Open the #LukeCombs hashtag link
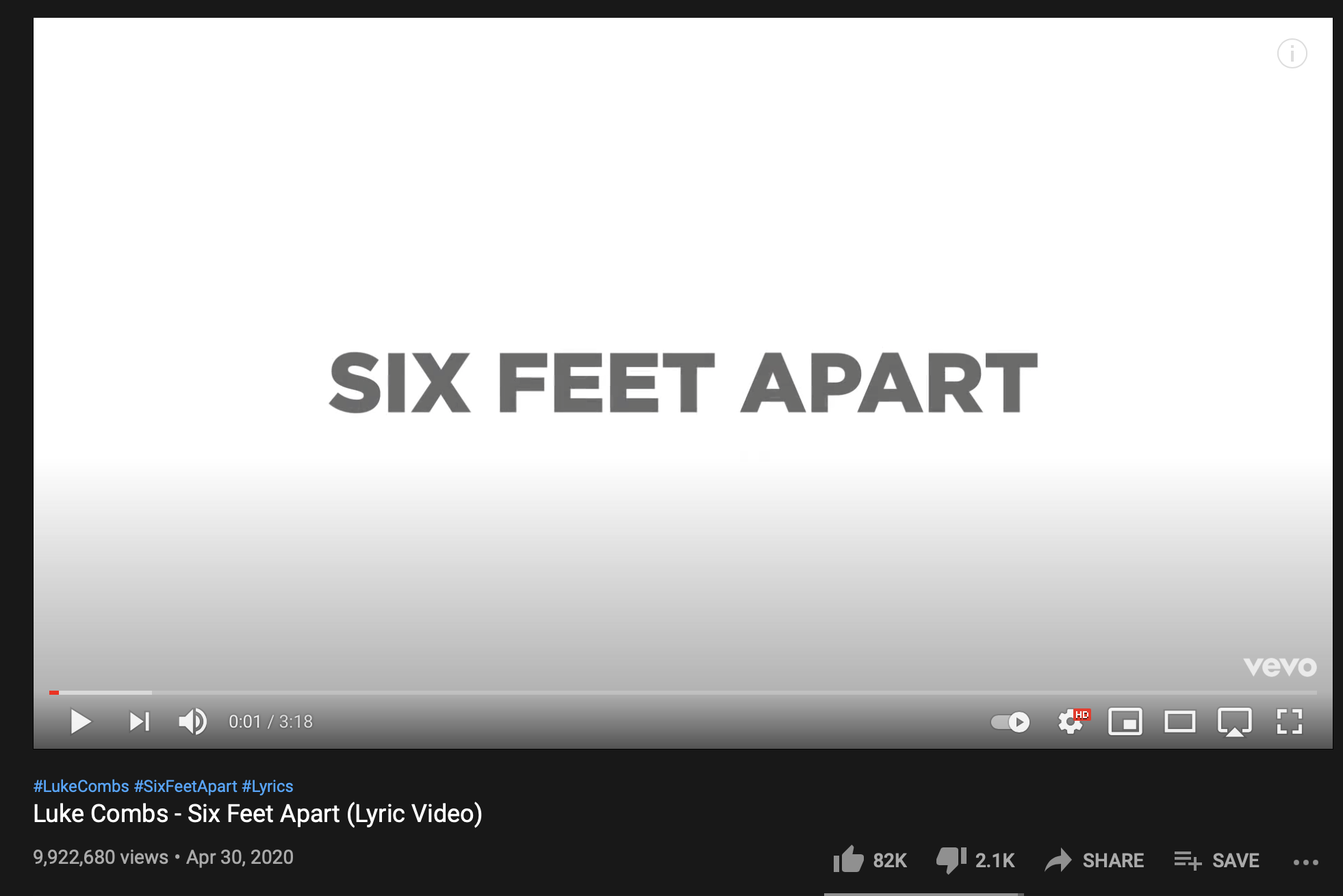1343x896 pixels. pos(81,786)
